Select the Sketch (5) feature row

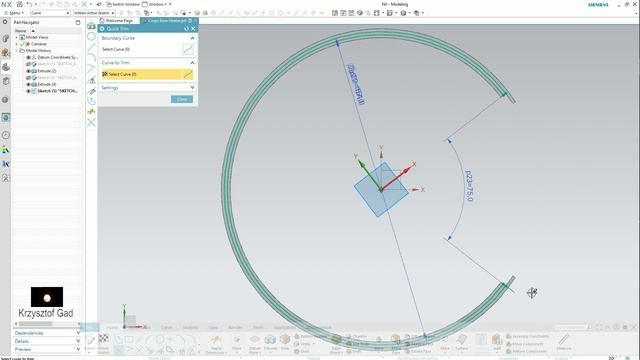coord(57,91)
